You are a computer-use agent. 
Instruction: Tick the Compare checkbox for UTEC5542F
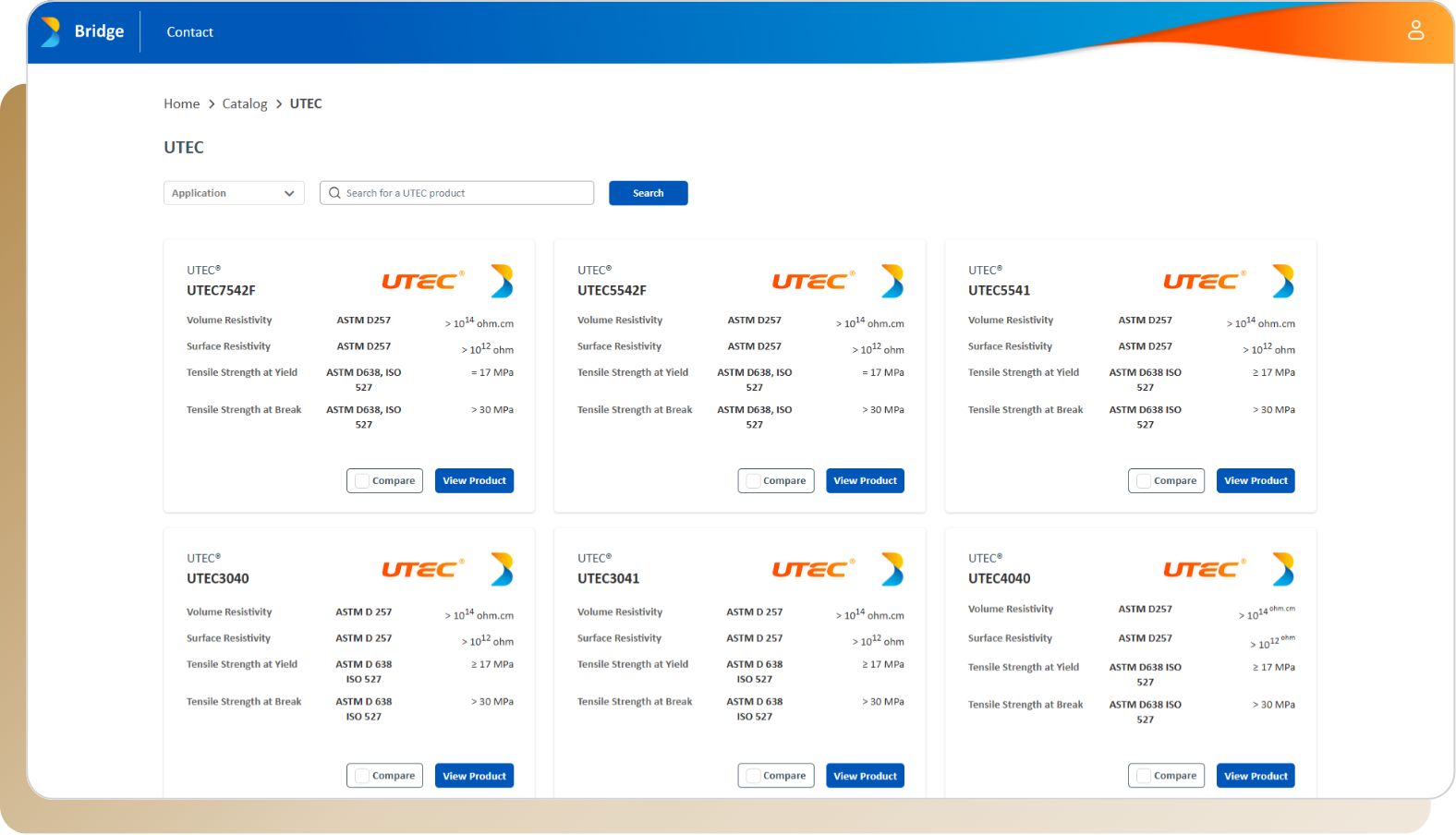coord(753,481)
